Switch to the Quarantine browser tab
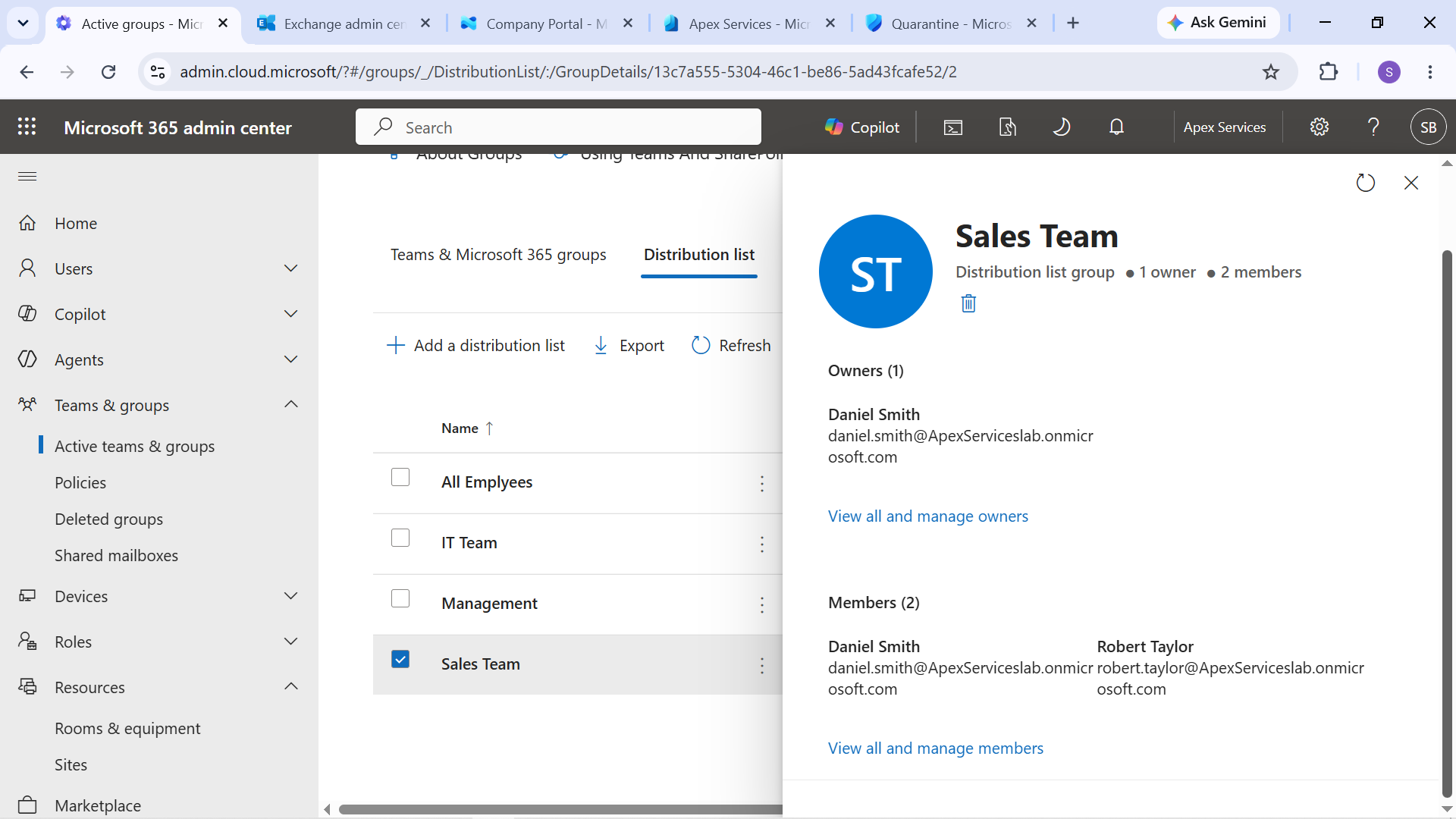 point(952,24)
